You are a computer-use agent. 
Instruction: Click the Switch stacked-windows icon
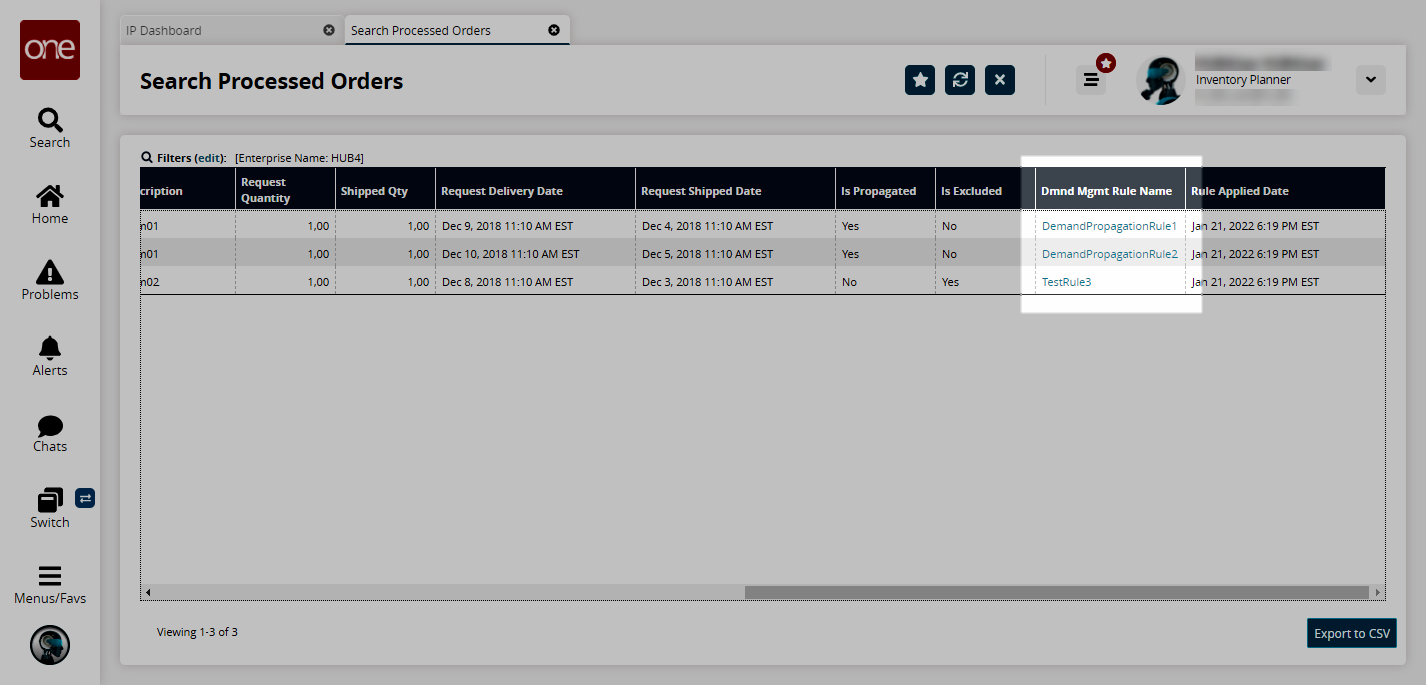(50, 499)
